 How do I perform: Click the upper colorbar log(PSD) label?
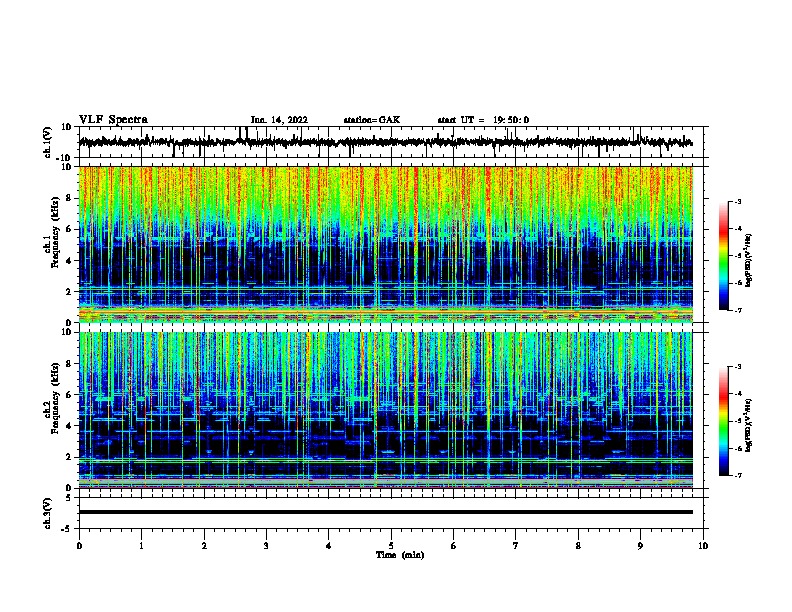[x=748, y=260]
